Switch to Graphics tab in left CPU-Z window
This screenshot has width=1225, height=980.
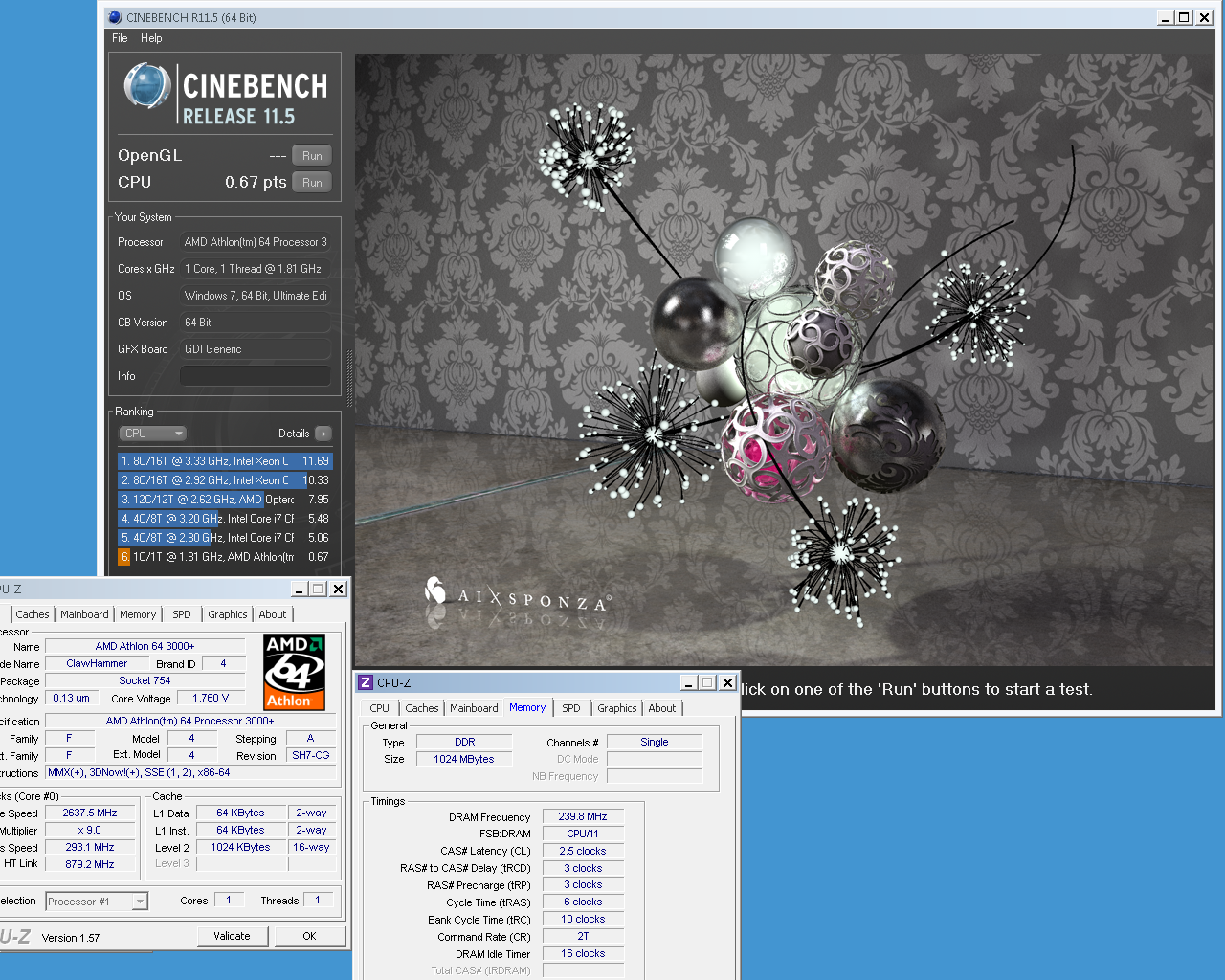pos(228,614)
